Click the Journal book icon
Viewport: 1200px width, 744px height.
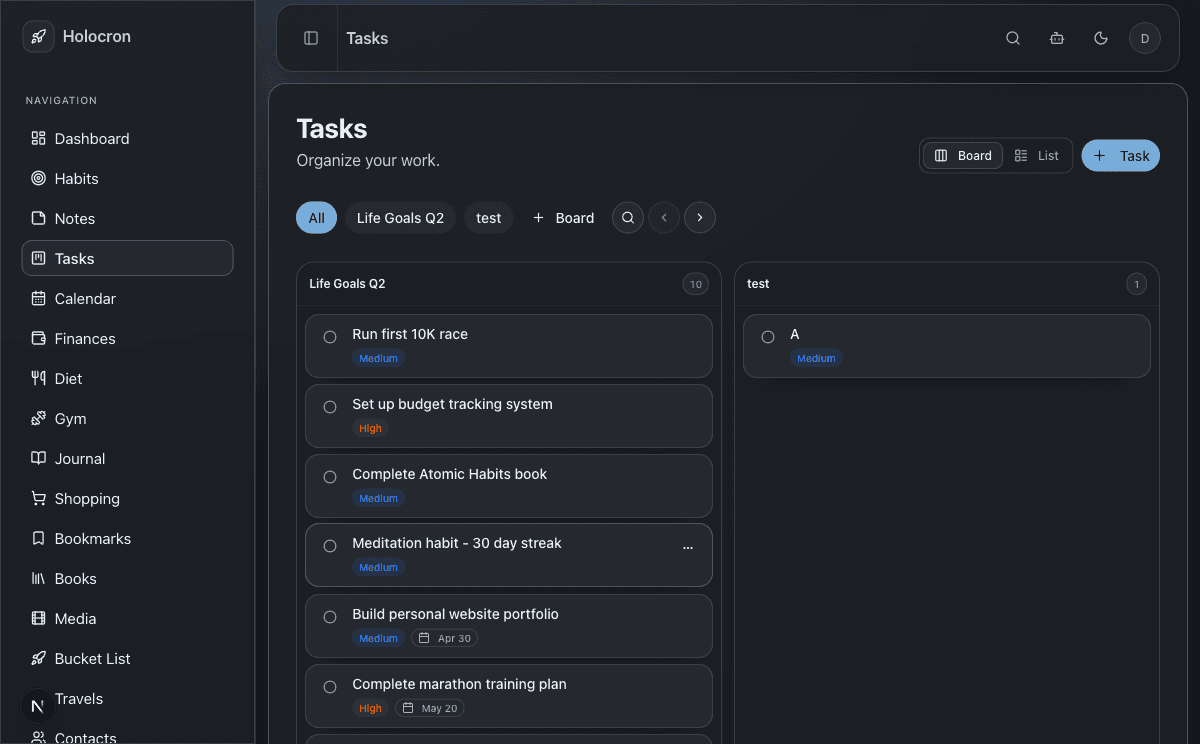[x=38, y=458]
